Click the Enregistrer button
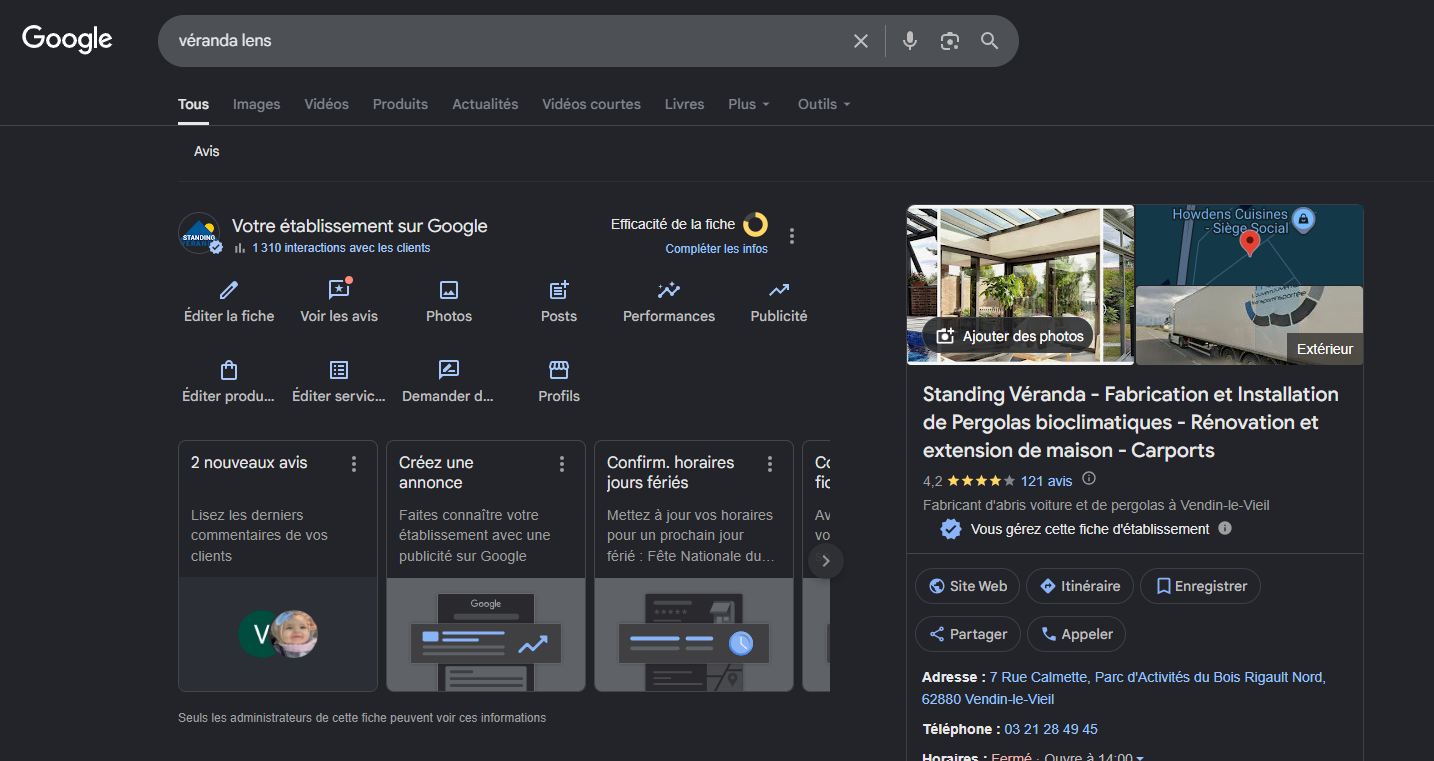 pyautogui.click(x=1200, y=586)
